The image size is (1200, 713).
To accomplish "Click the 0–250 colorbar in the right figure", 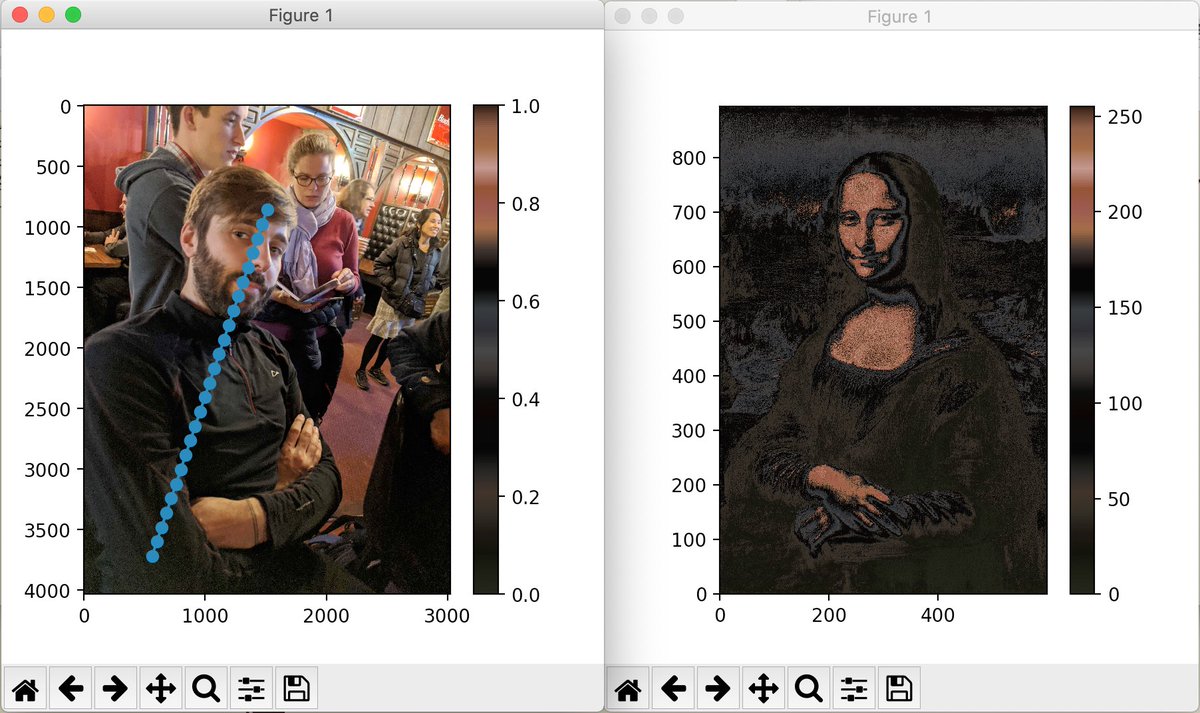I will pos(1082,349).
